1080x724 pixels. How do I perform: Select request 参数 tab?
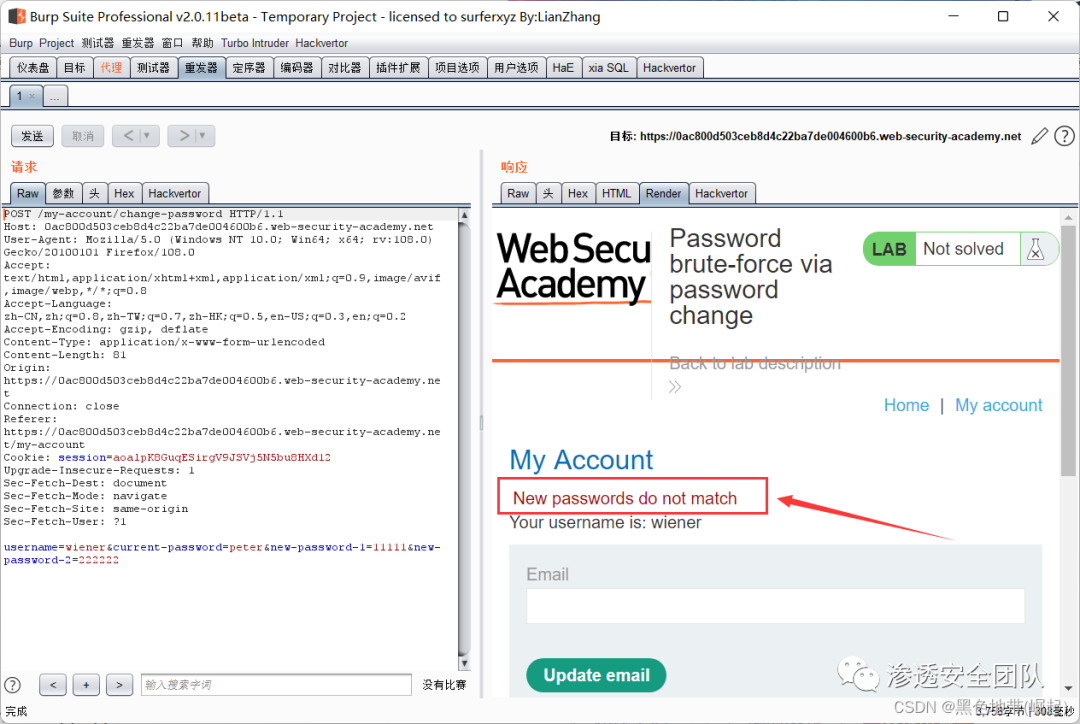click(63, 194)
